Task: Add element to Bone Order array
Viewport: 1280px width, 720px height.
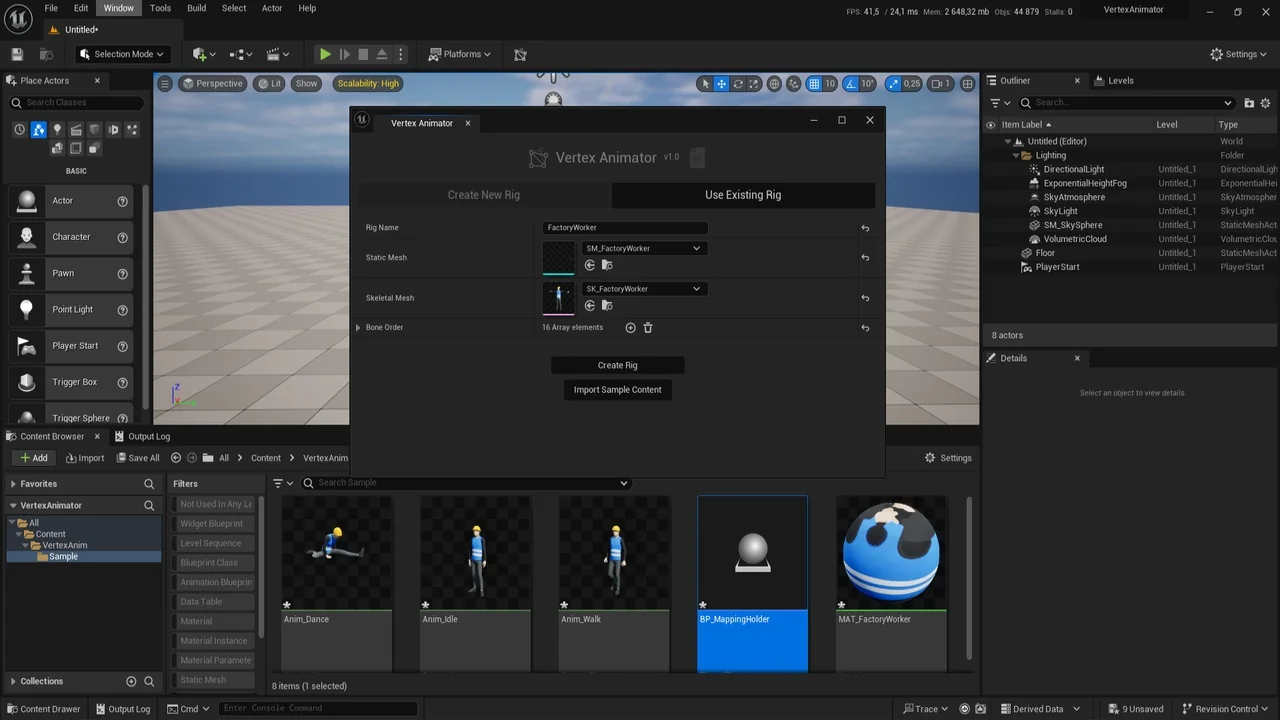Action: (x=630, y=327)
